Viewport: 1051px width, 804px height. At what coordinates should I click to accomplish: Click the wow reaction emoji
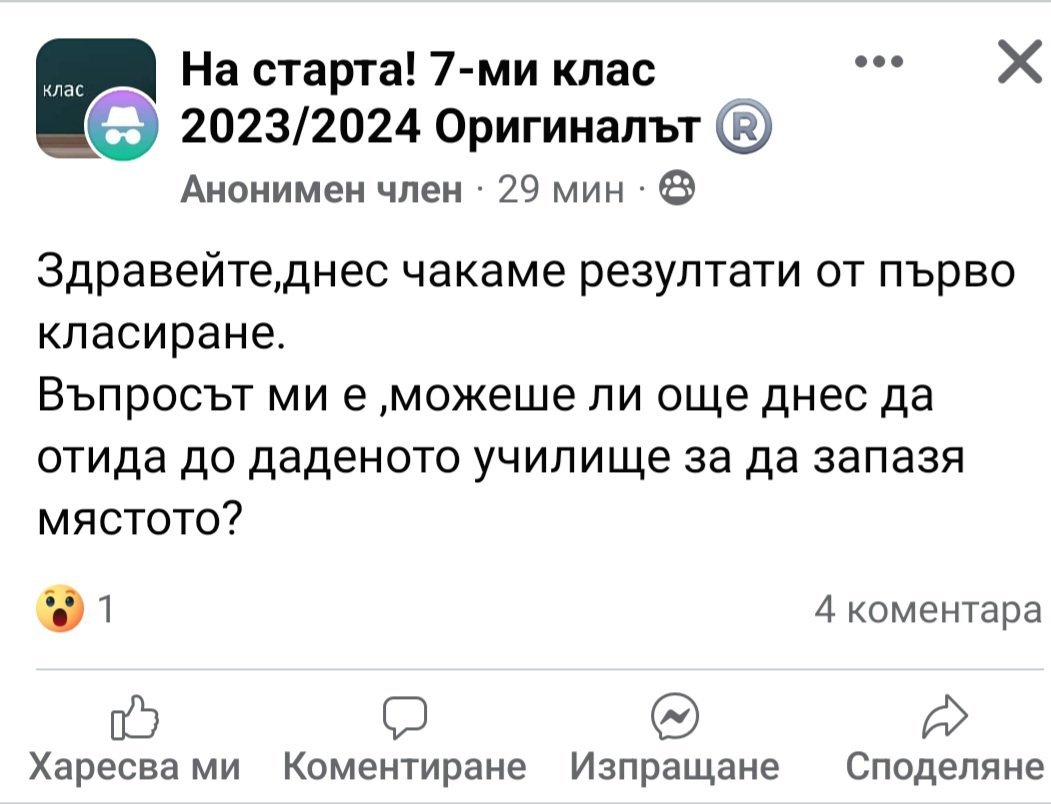click(59, 609)
